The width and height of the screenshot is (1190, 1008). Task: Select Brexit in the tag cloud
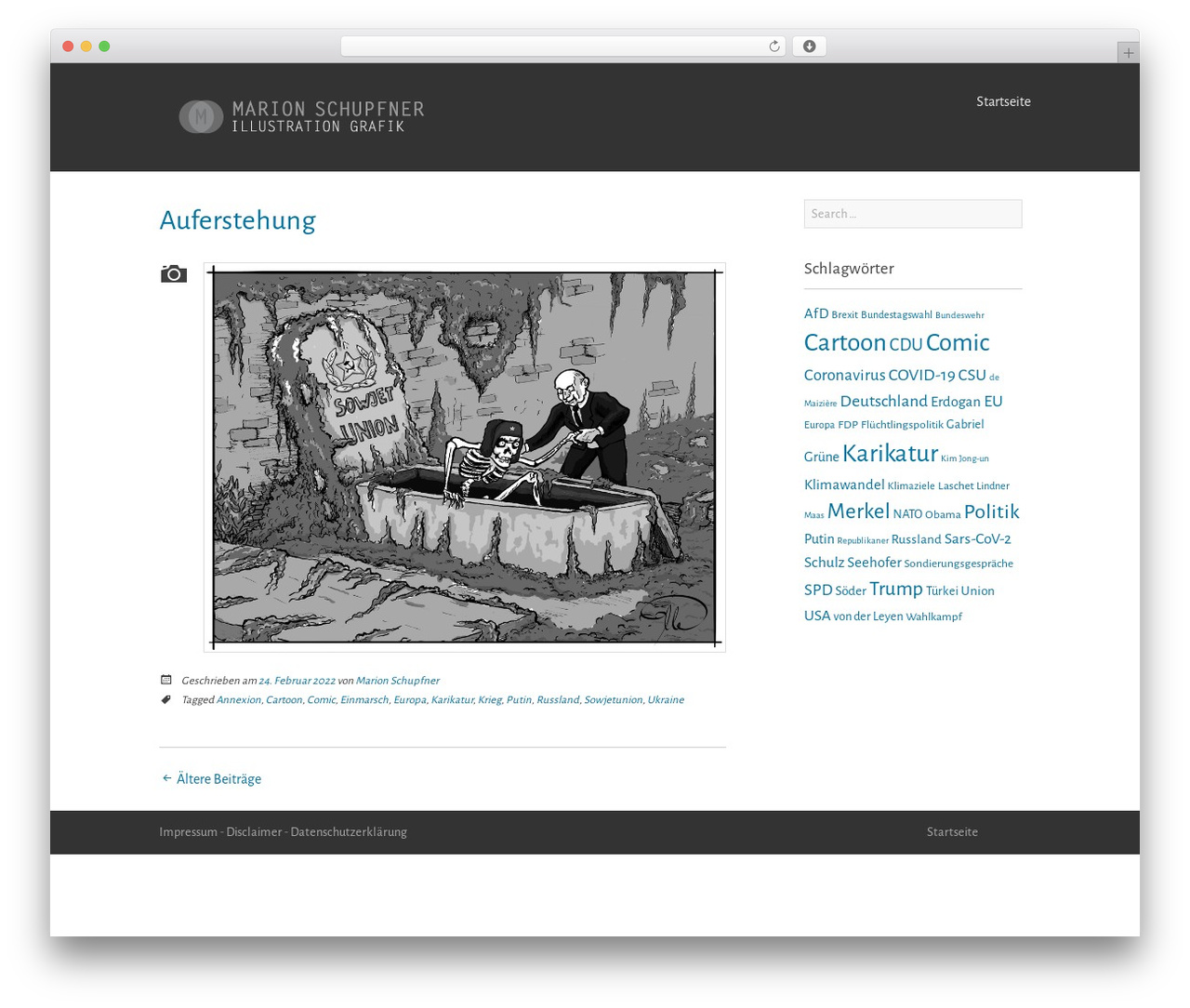[x=845, y=315]
